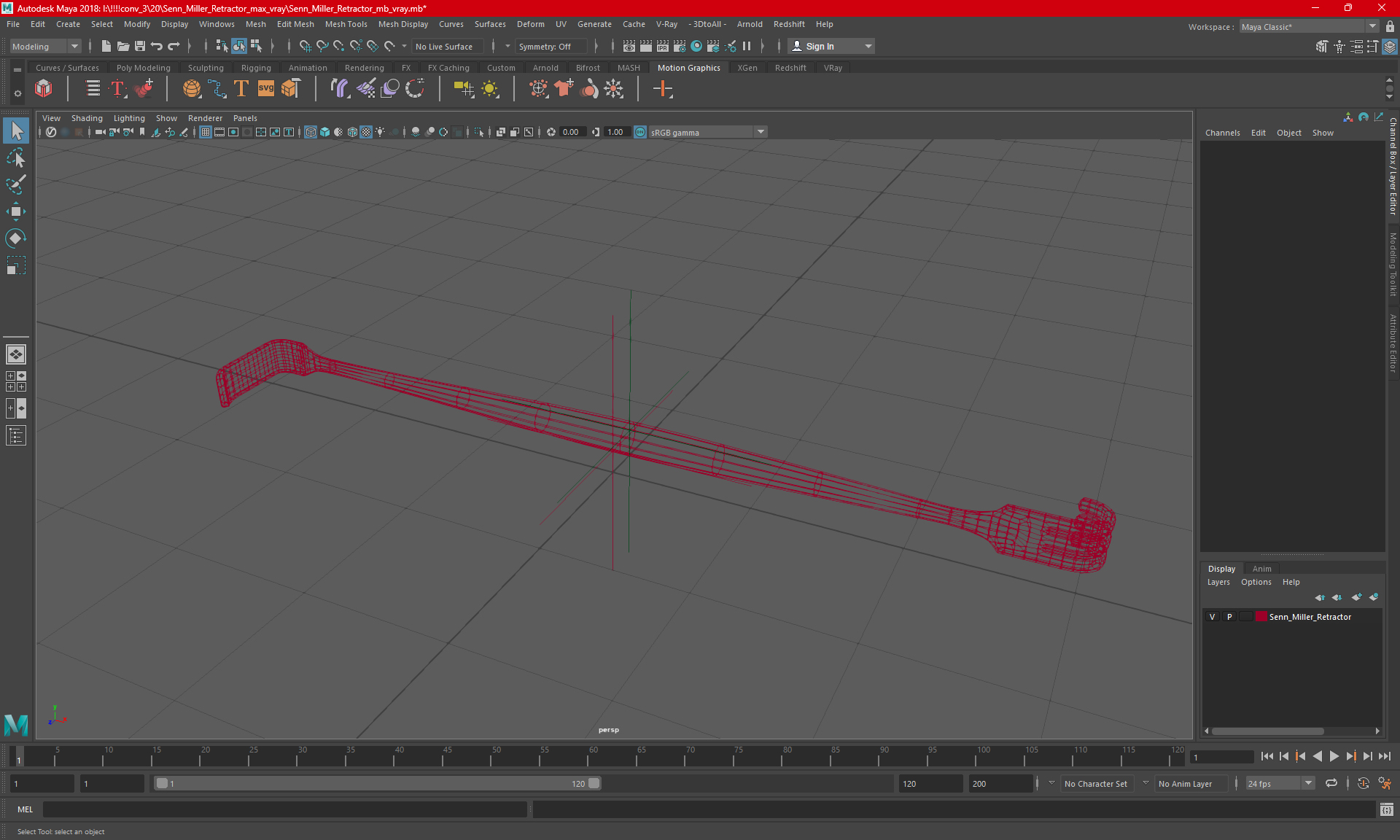This screenshot has height=840, width=1400.
Task: Activate the Rotate tool in toolbox
Action: point(16,238)
